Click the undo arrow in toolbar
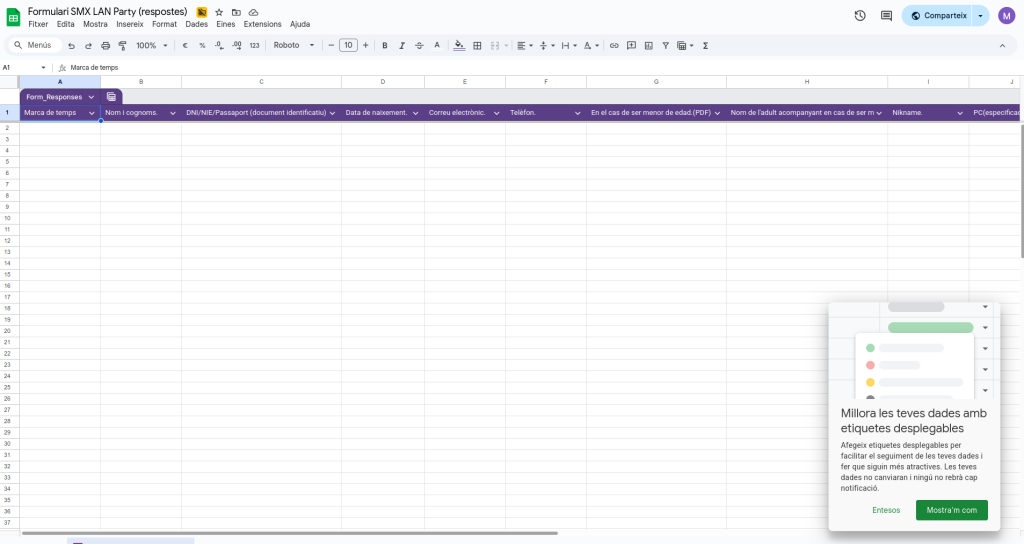 (x=71, y=45)
